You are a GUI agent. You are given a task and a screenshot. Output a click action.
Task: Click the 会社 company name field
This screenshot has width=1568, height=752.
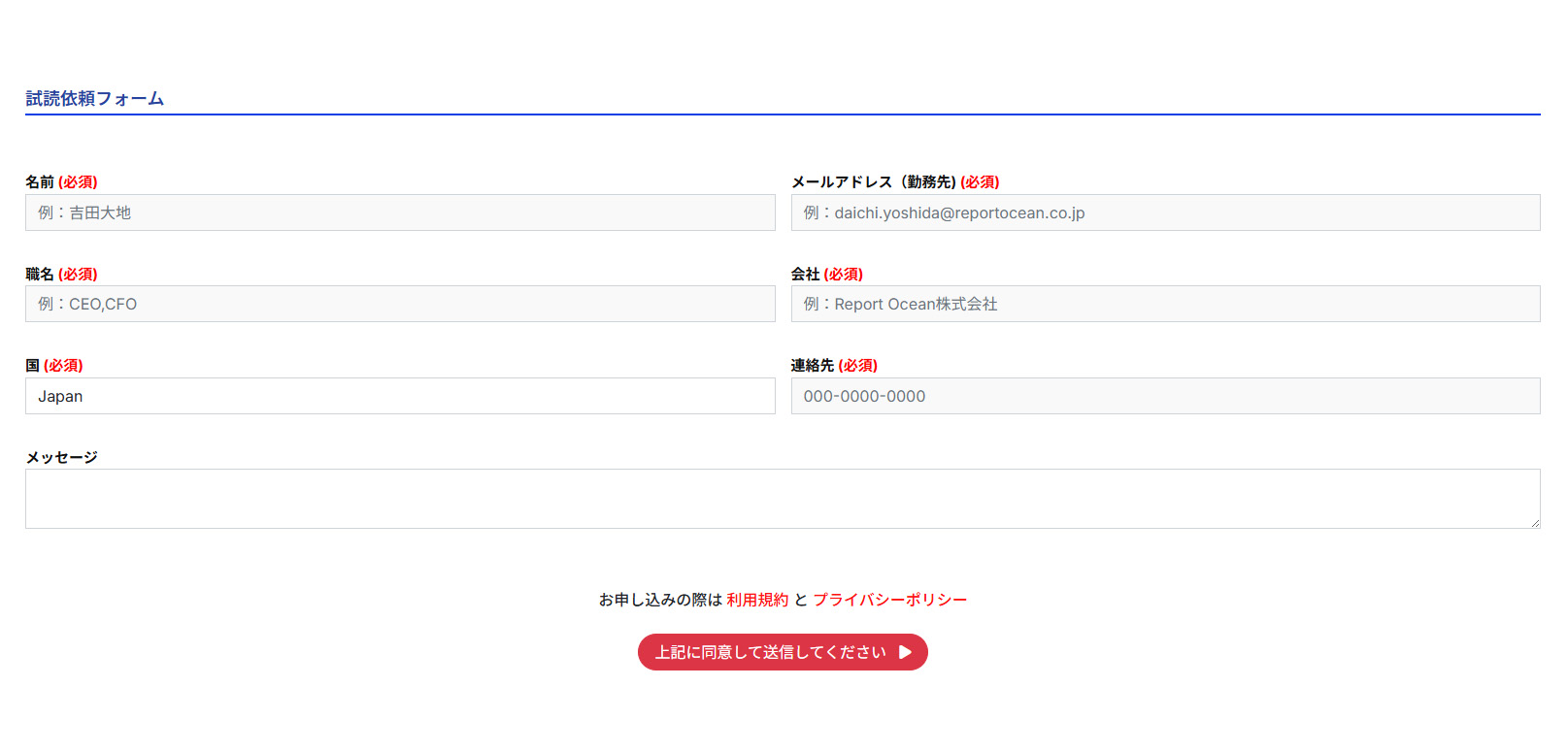pyautogui.click(x=1165, y=304)
